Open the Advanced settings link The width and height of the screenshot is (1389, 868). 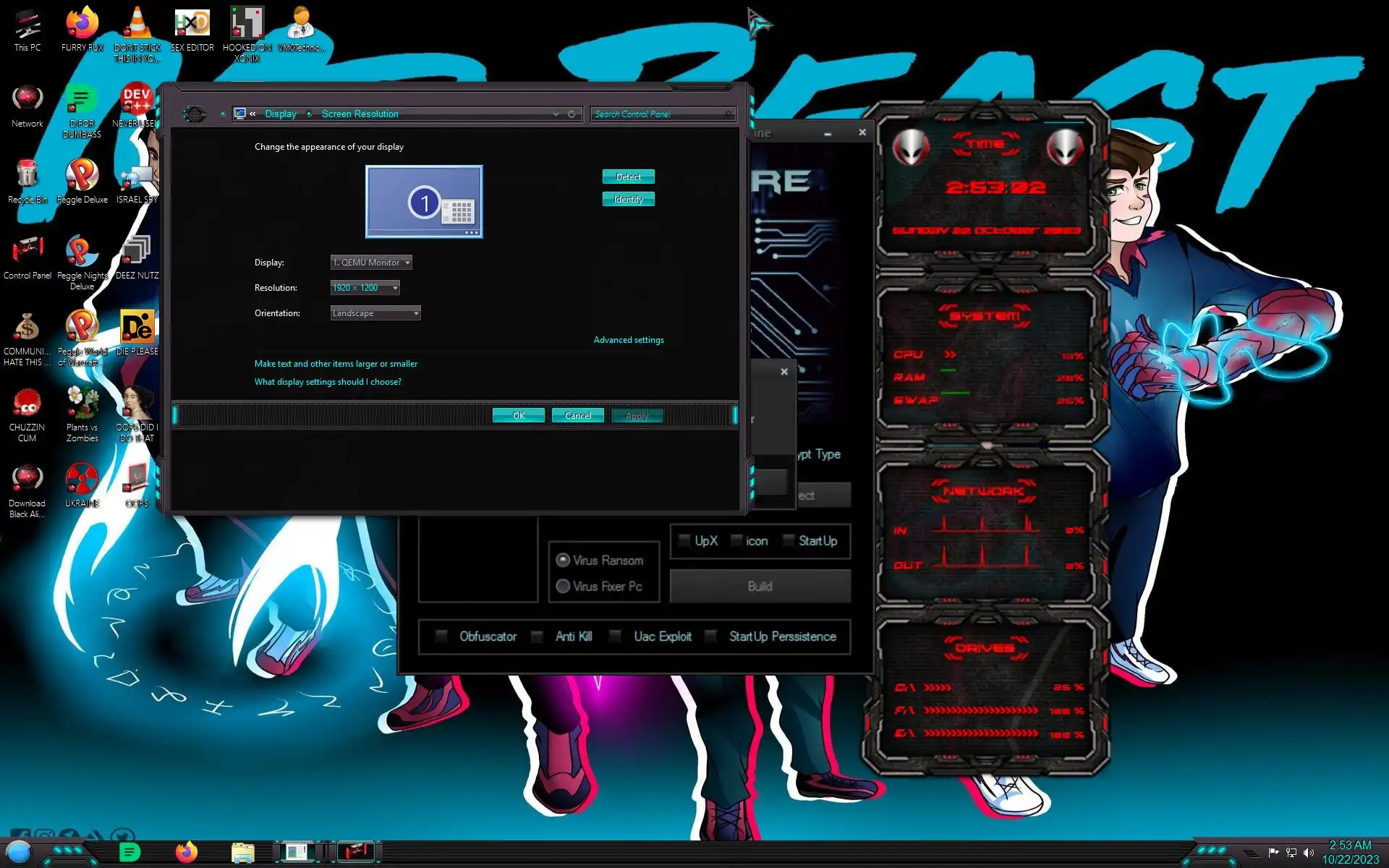[628, 340]
